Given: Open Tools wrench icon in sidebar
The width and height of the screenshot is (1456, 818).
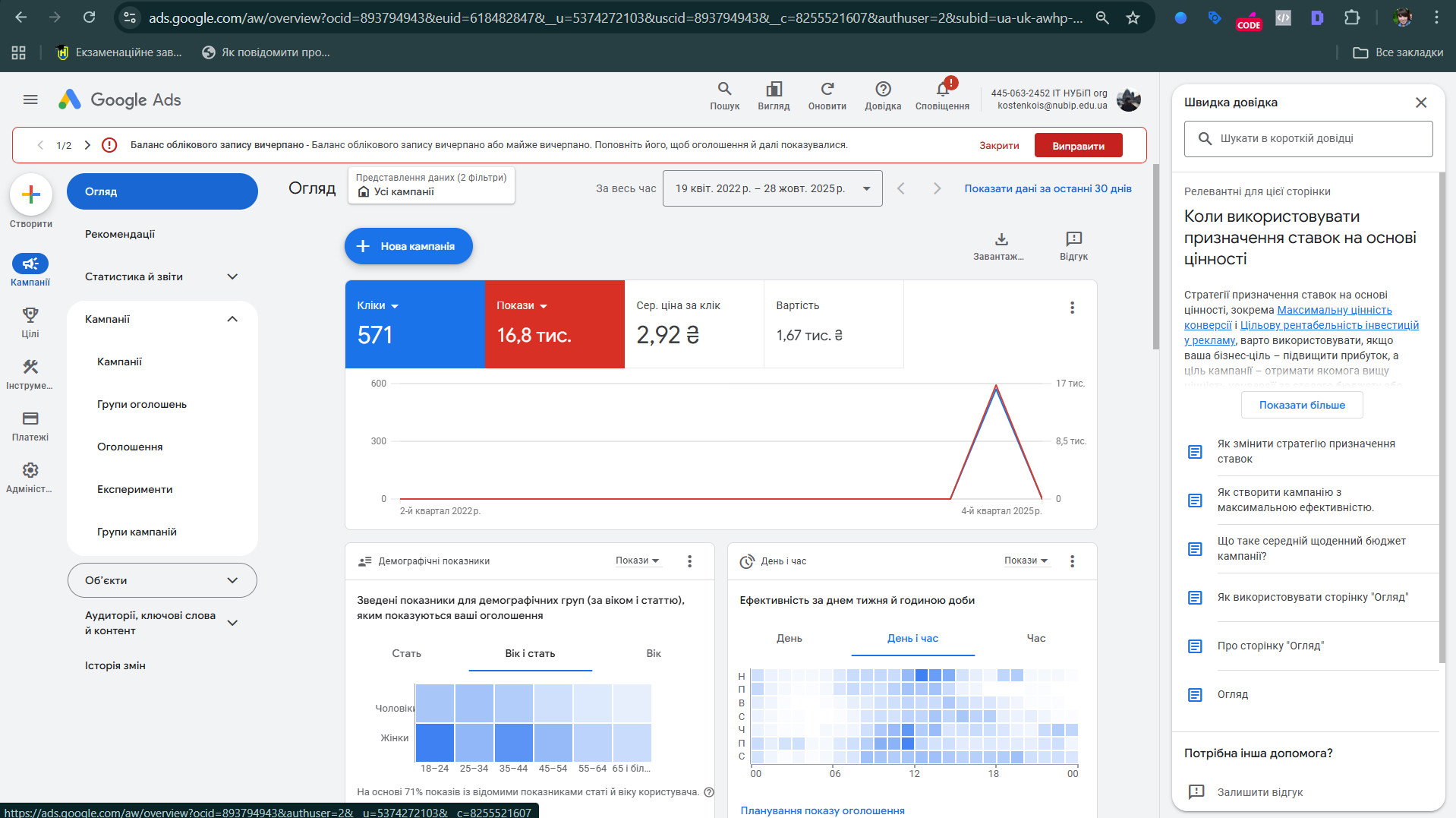Looking at the screenshot, I should (x=30, y=367).
